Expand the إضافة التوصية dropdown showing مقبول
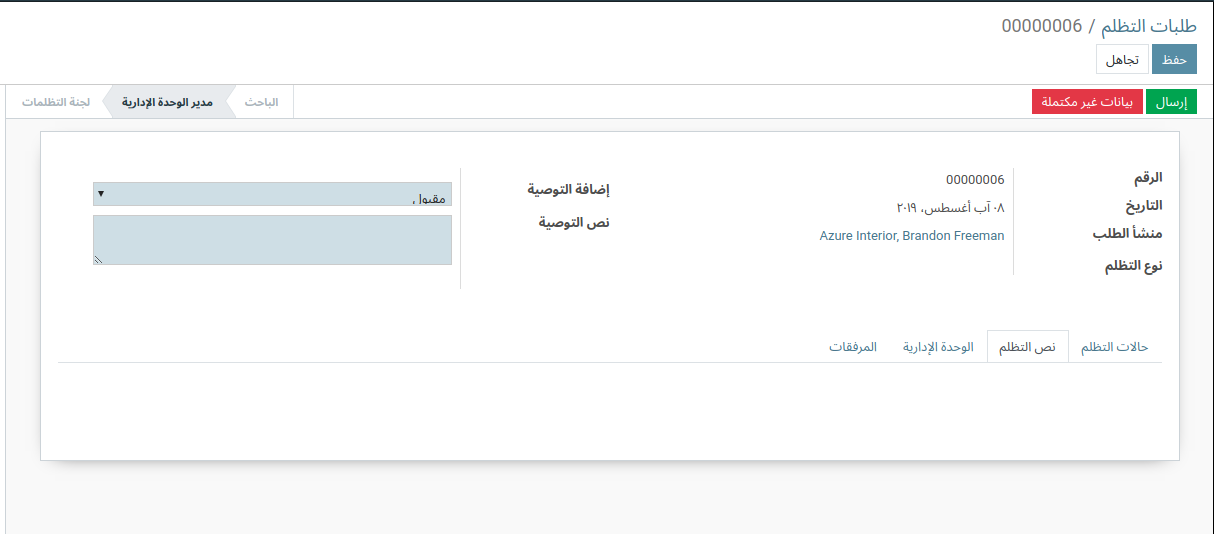This screenshot has width=1214, height=534. click(x=272, y=194)
